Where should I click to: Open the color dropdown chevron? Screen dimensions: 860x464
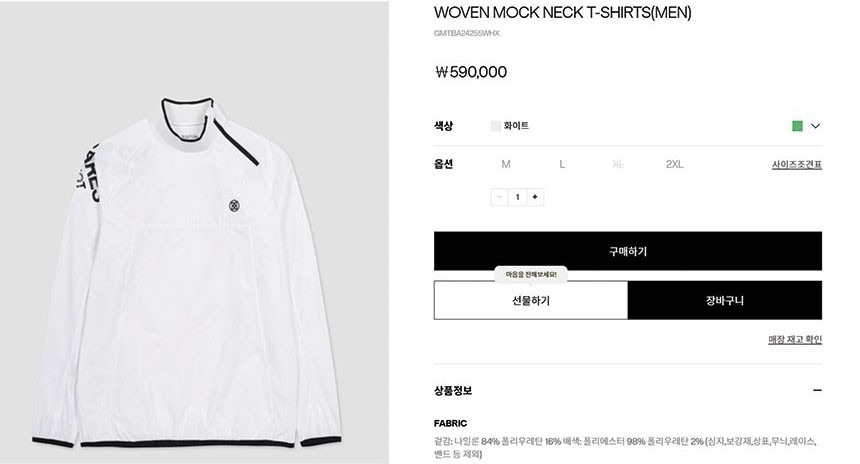tap(816, 126)
